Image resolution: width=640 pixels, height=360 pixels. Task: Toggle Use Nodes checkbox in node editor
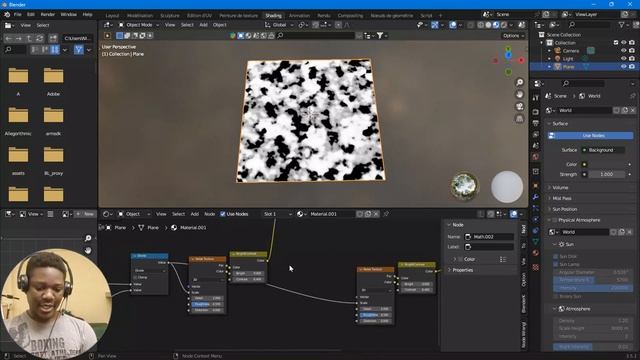point(223,214)
